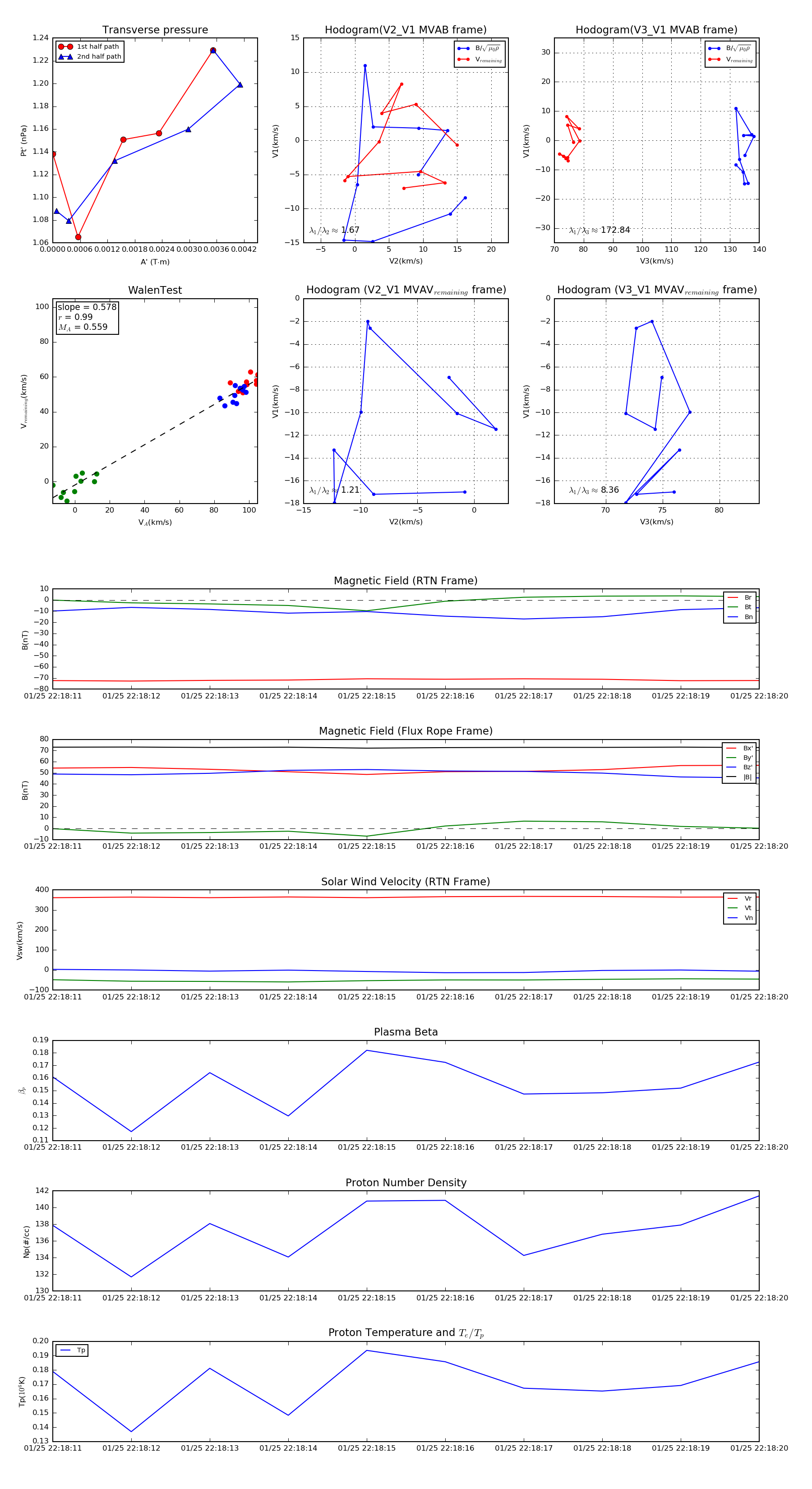Screen dimensions: 812x1489
Task: Click the 'Magnetic Field (Flux Rope Frame)' title
Action: tap(406, 731)
